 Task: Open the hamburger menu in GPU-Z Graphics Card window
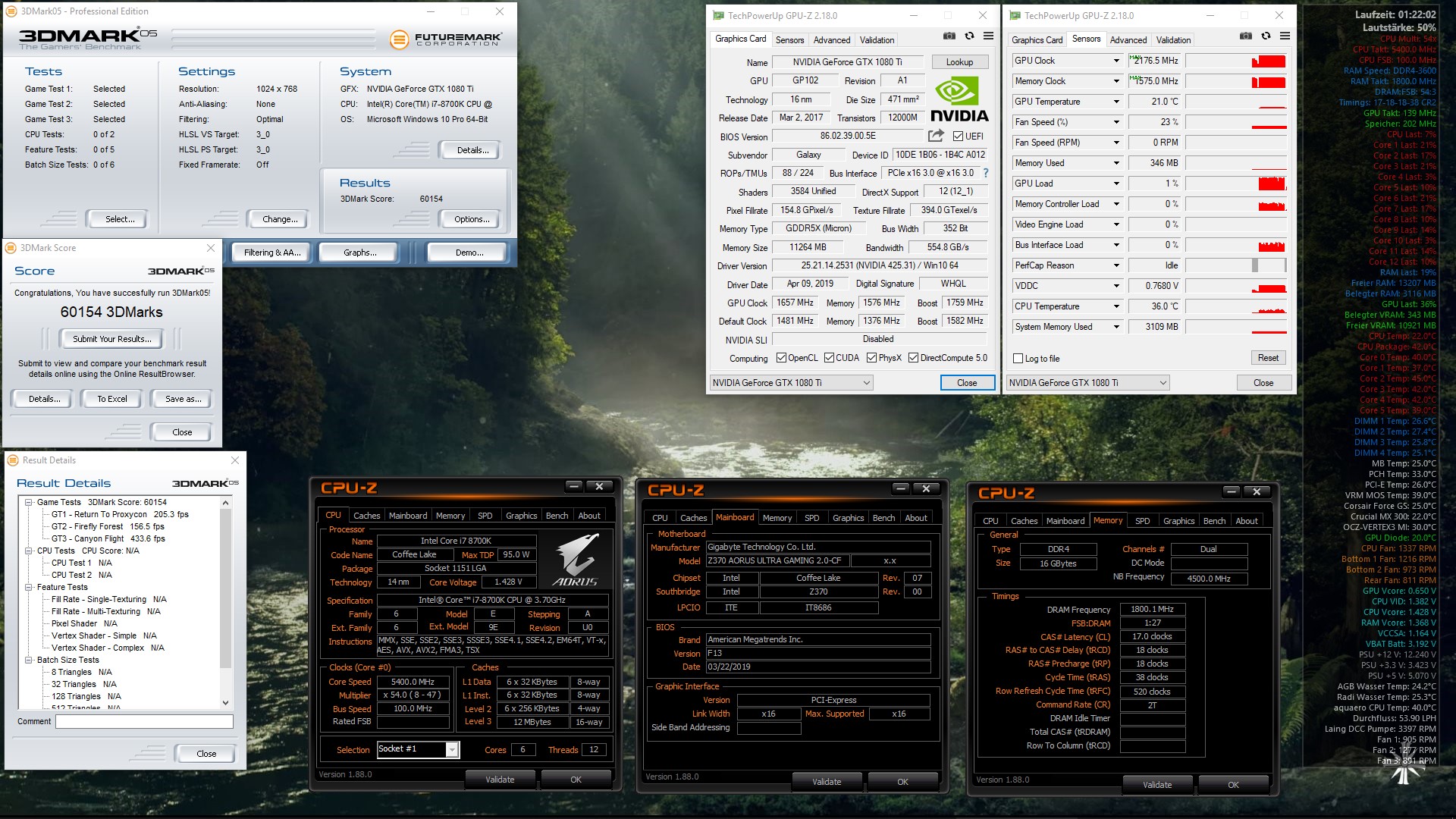(x=988, y=36)
